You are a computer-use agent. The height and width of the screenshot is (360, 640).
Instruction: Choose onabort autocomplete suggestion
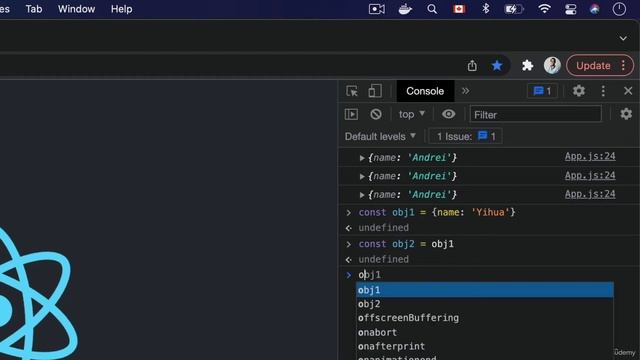[485, 332]
